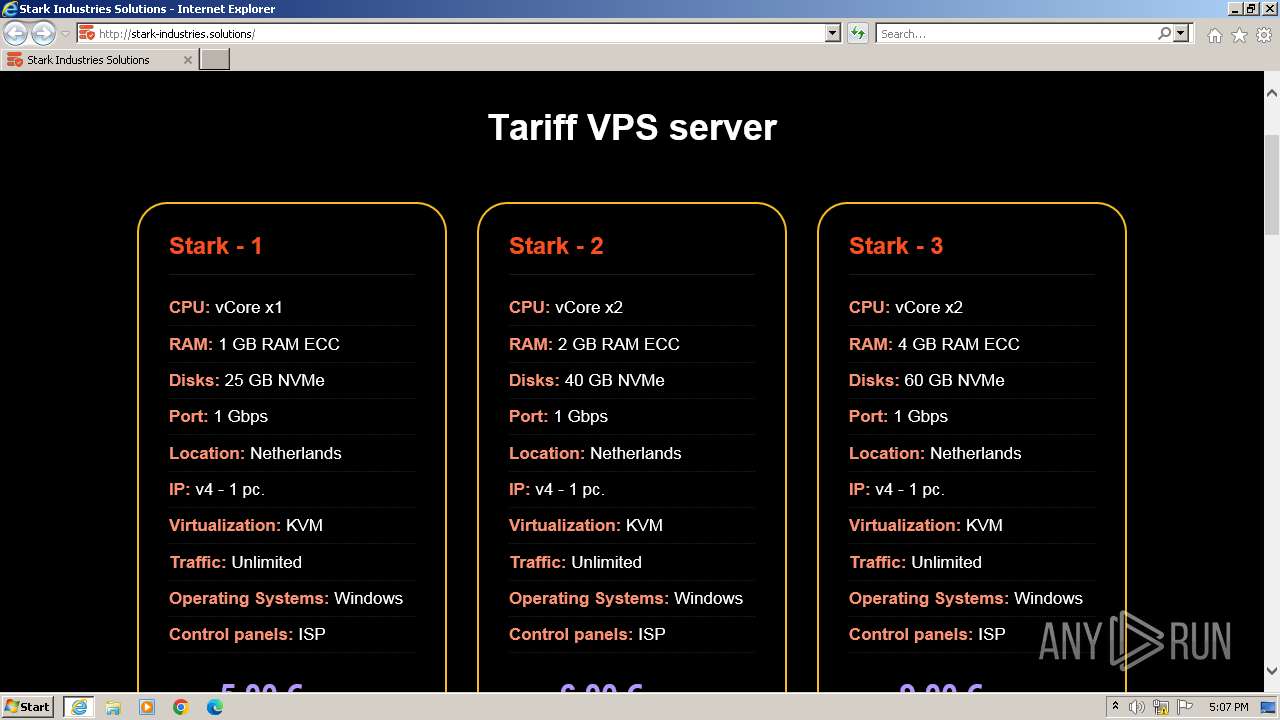
Task: Open the network tray icon
Action: (1161, 707)
